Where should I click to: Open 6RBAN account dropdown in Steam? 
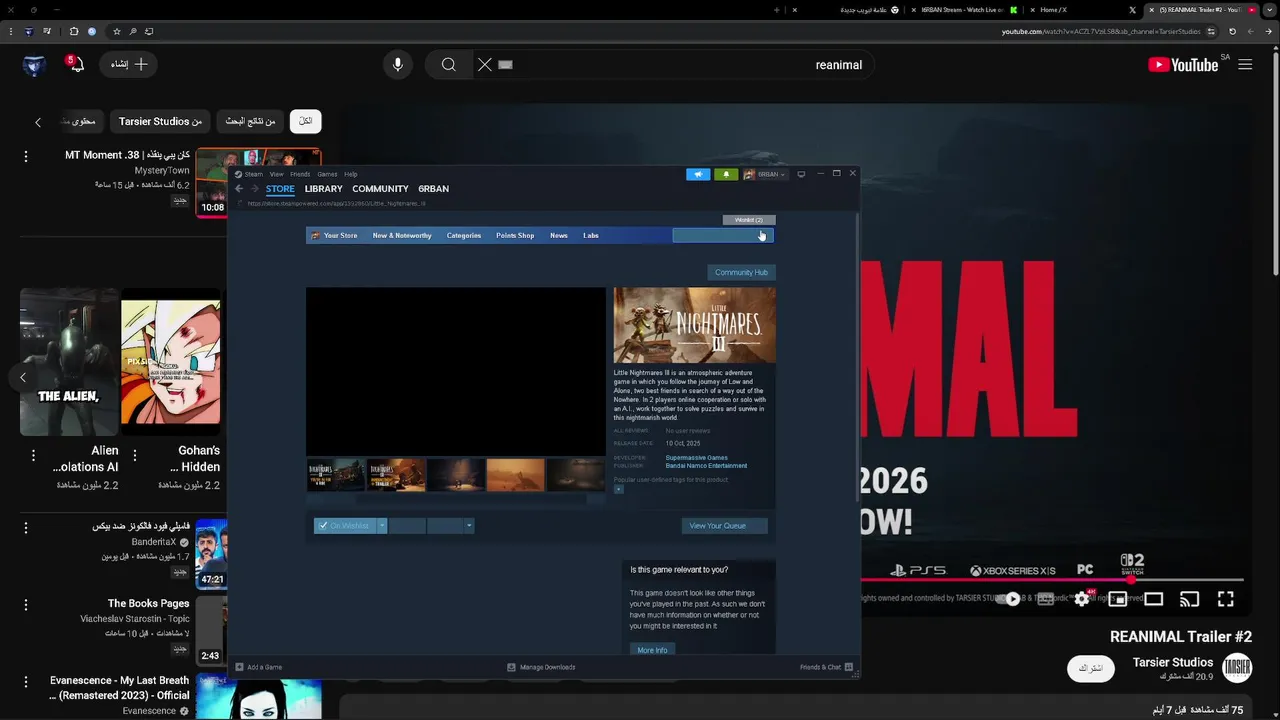pos(766,174)
